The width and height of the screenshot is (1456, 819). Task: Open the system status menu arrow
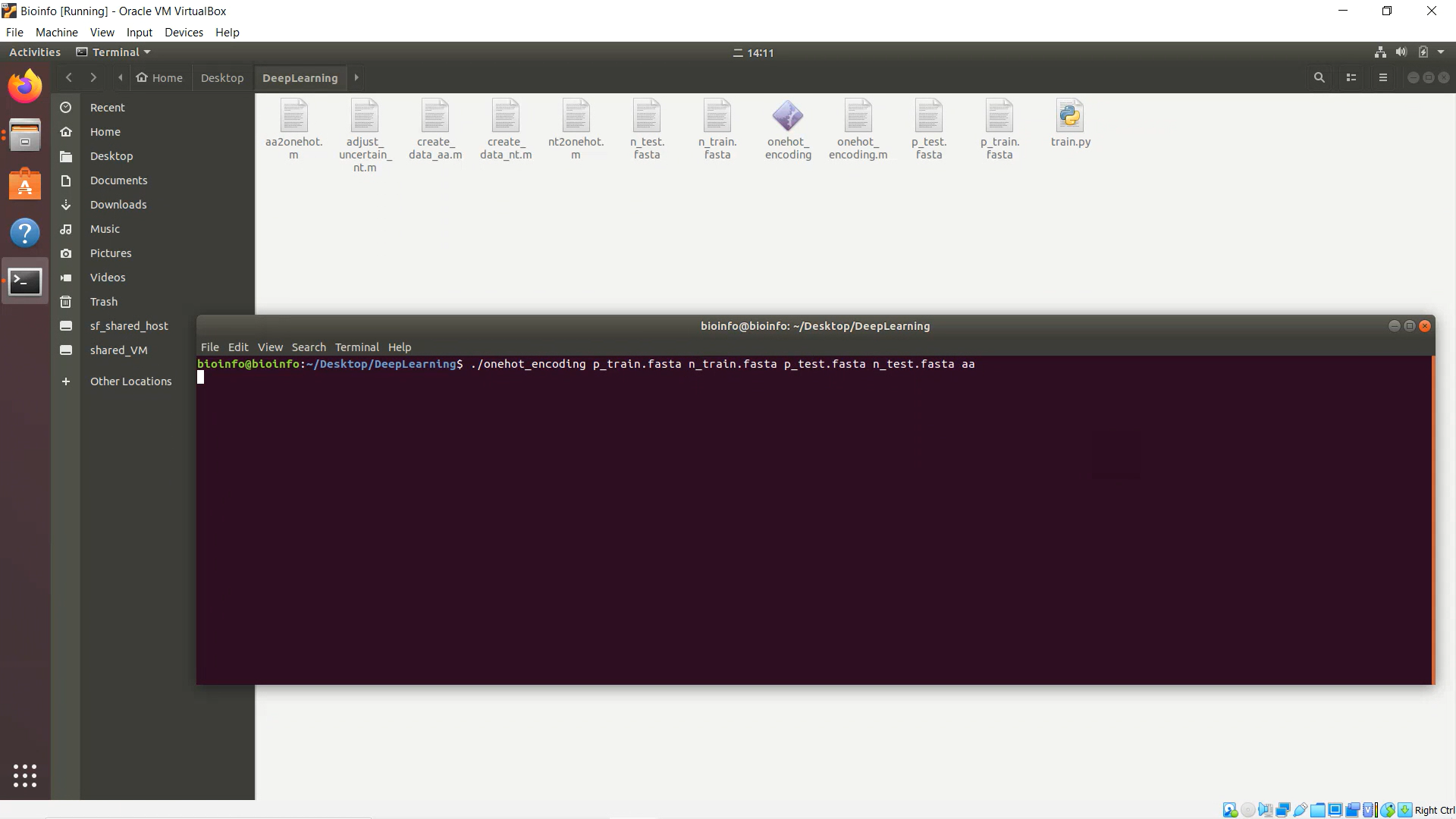(x=1441, y=52)
